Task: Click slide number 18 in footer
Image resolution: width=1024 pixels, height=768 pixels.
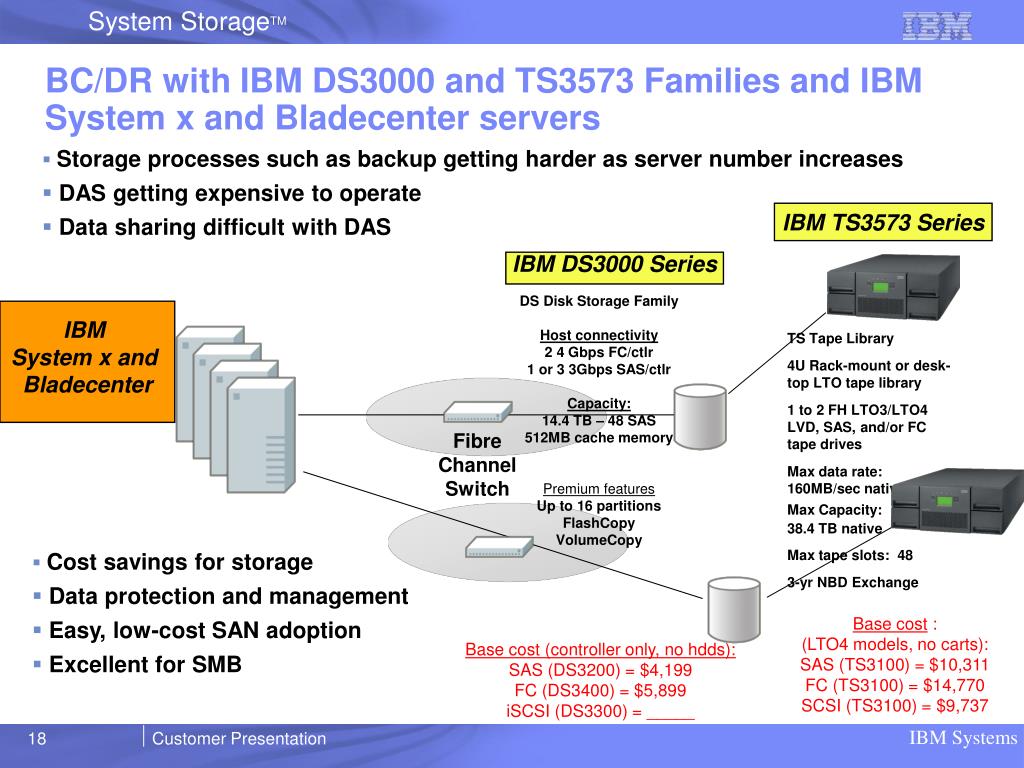Action: point(37,739)
